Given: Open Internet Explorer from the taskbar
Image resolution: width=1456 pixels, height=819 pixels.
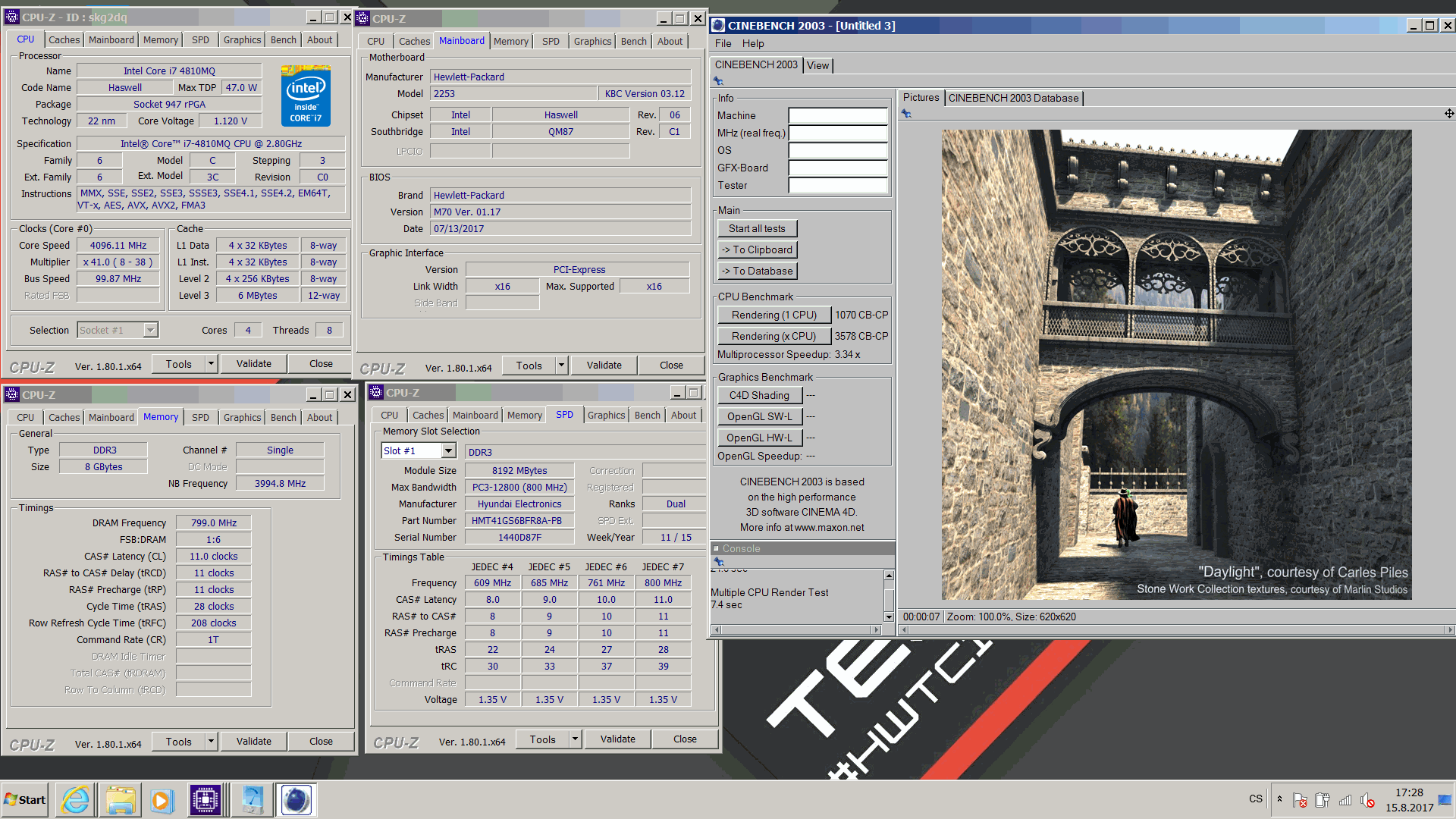Looking at the screenshot, I should coord(75,800).
